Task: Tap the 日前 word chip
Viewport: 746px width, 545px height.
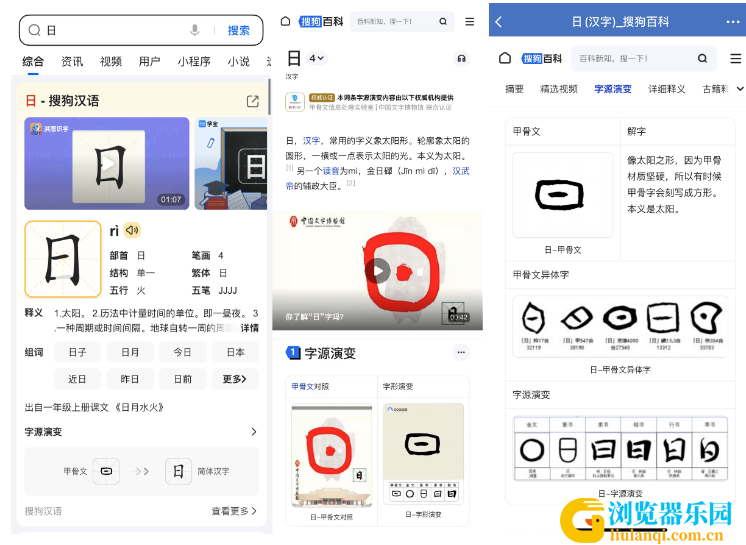Action: pos(182,379)
